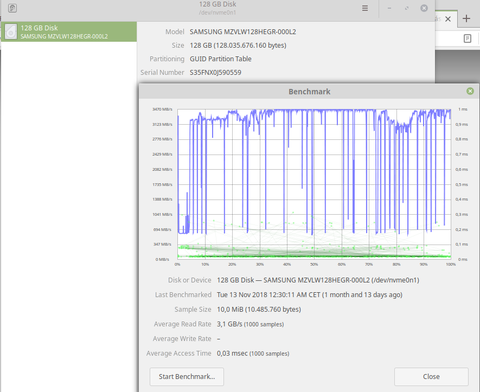Click the Benchmark dialog title
480x392 pixels.
[309, 92]
